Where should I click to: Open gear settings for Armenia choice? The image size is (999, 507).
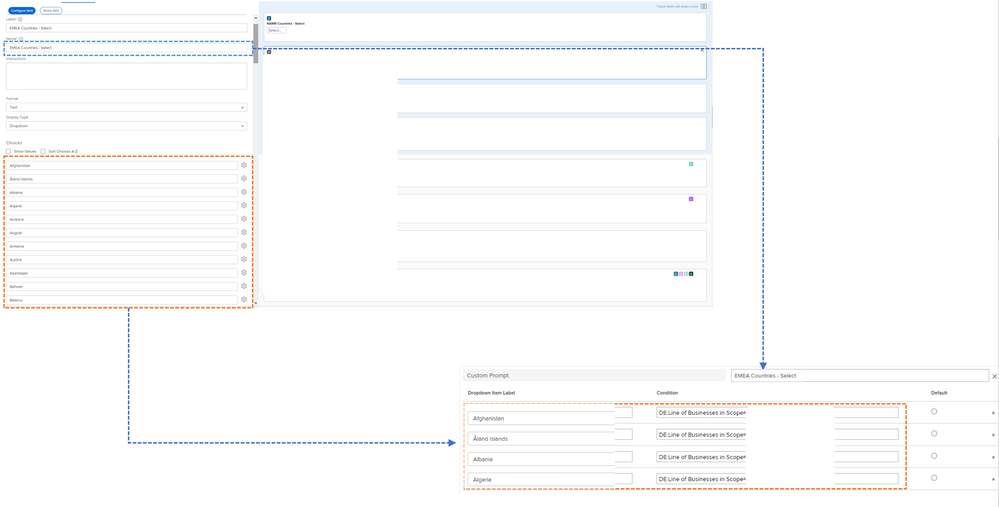244,246
